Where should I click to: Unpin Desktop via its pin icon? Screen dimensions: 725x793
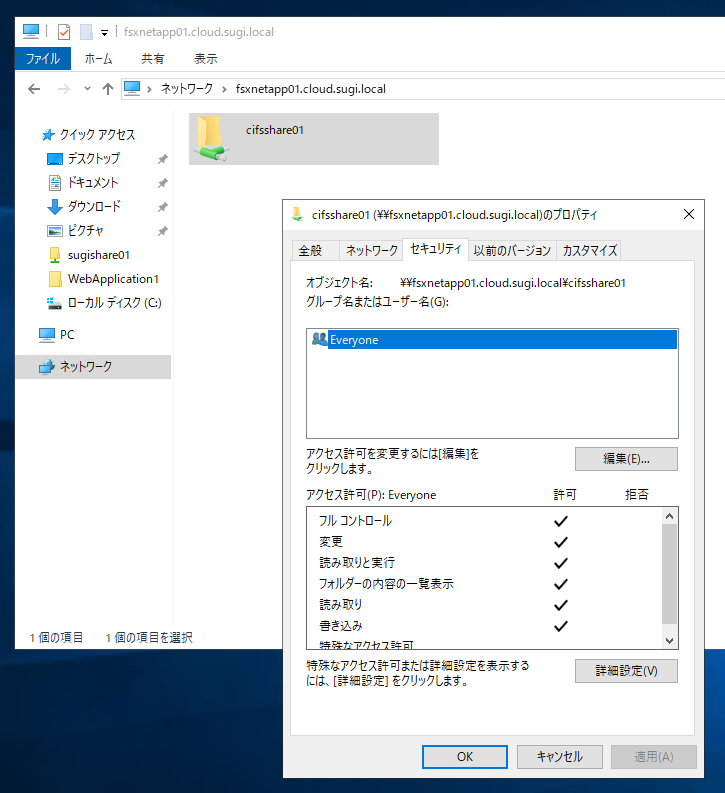pyautogui.click(x=162, y=159)
